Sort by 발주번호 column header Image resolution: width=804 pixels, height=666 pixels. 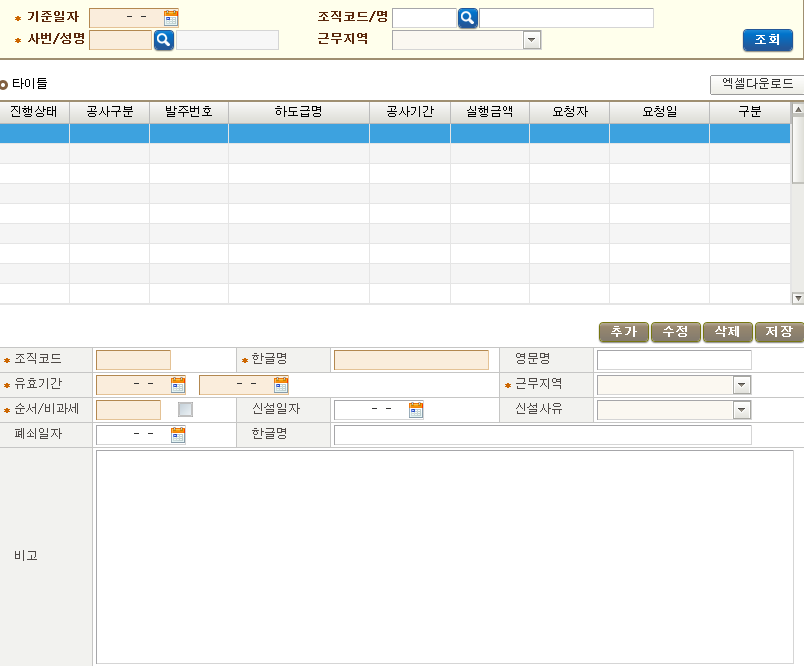coord(189,112)
